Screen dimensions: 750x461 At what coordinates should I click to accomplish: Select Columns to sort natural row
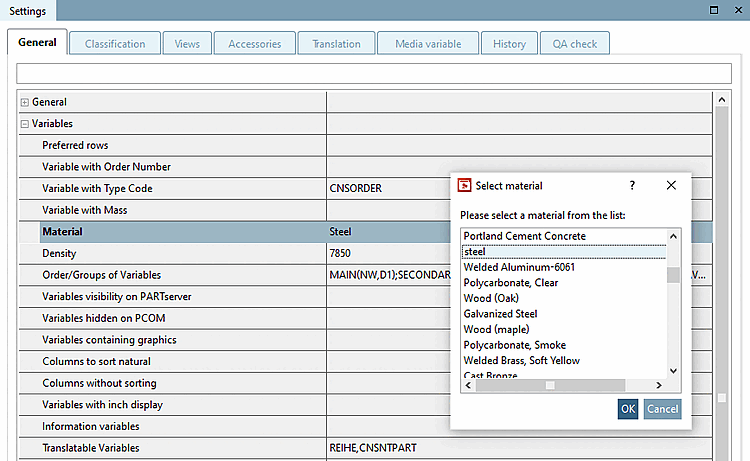(173, 362)
